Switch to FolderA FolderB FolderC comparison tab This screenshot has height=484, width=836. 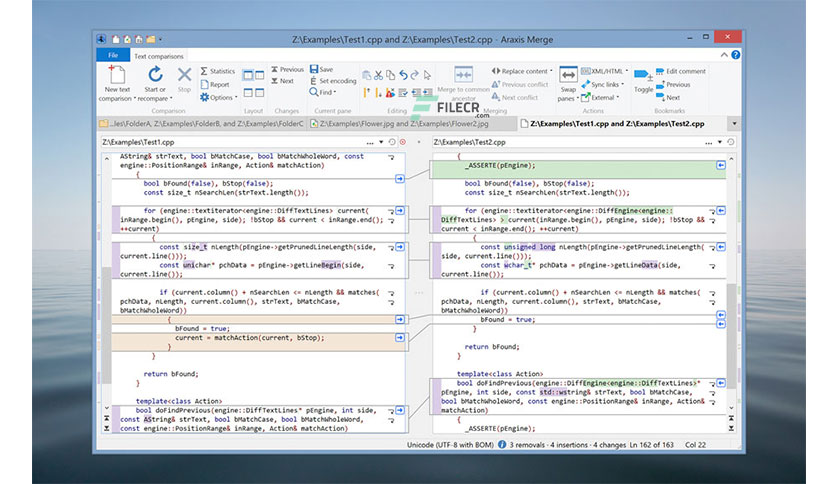202,124
